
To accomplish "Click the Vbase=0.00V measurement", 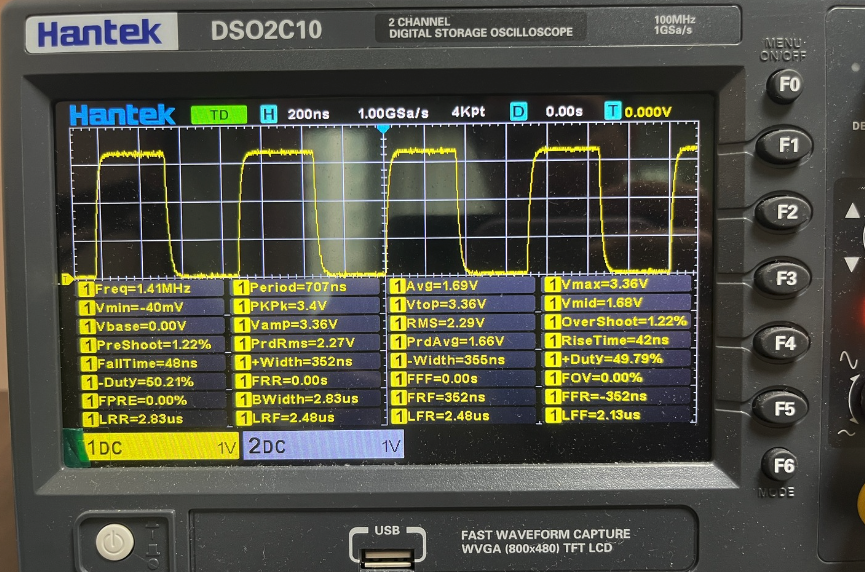I will click(152, 327).
